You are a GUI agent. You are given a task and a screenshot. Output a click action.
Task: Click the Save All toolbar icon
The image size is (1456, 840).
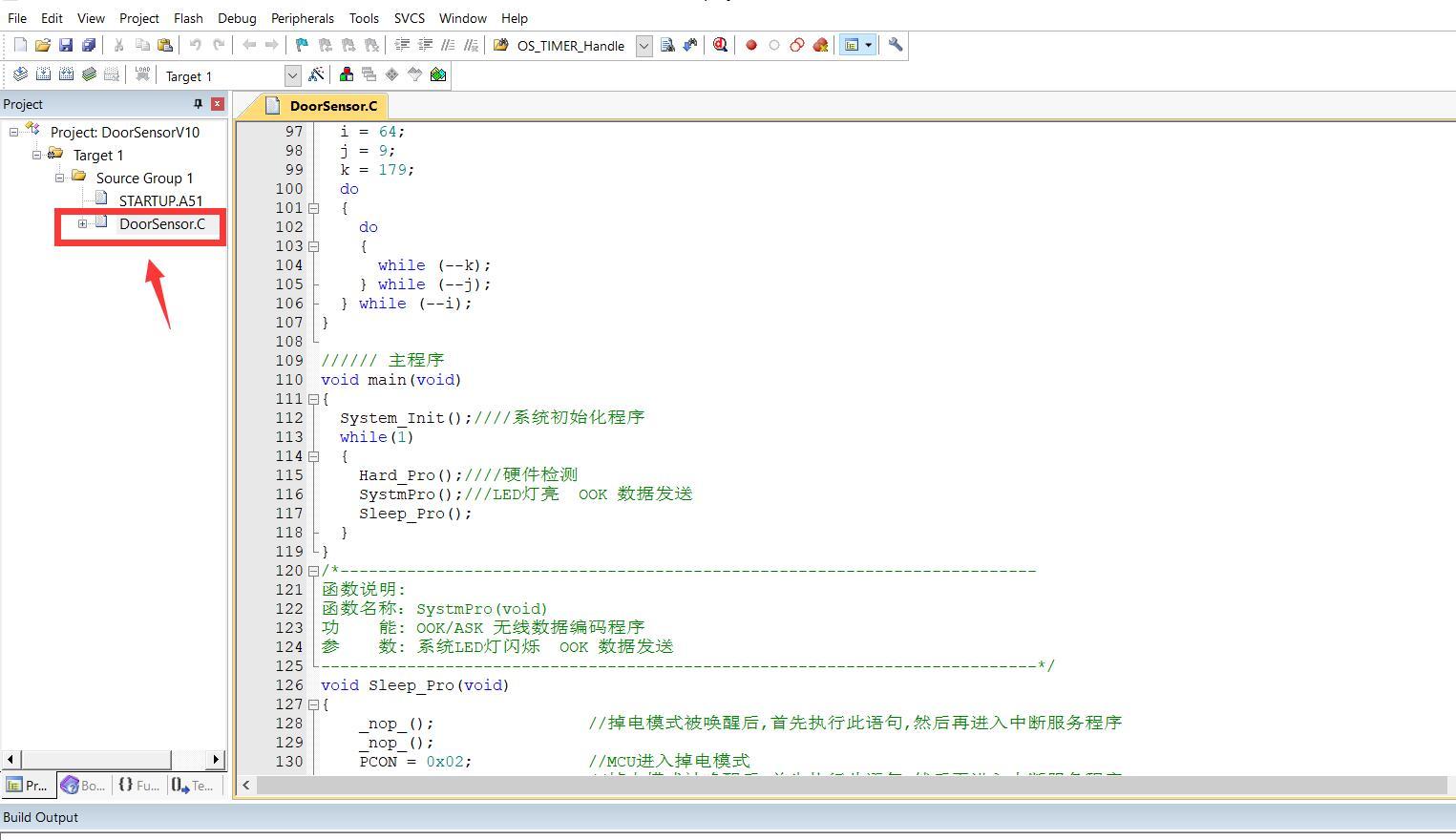[x=89, y=45]
